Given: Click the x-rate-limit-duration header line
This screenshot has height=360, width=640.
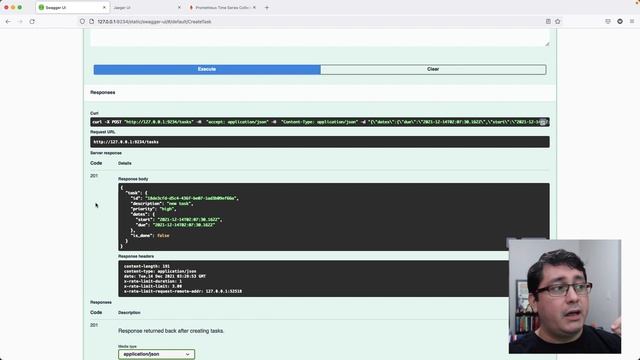Looking at the screenshot, I should [153, 281].
